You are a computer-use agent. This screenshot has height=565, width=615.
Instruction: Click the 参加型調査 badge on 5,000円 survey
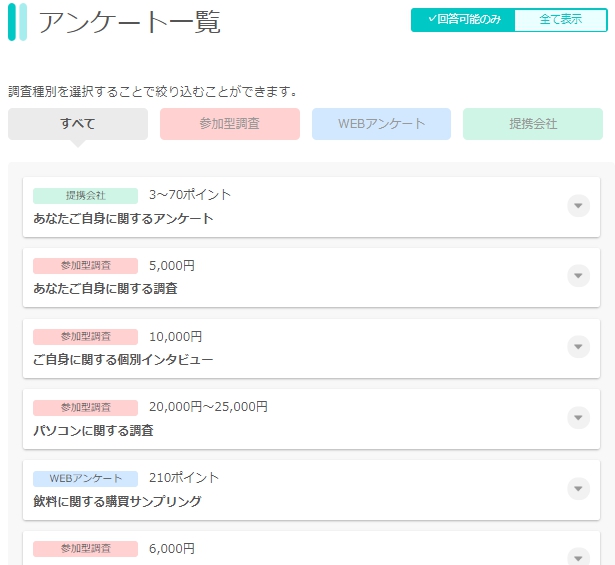click(x=86, y=266)
